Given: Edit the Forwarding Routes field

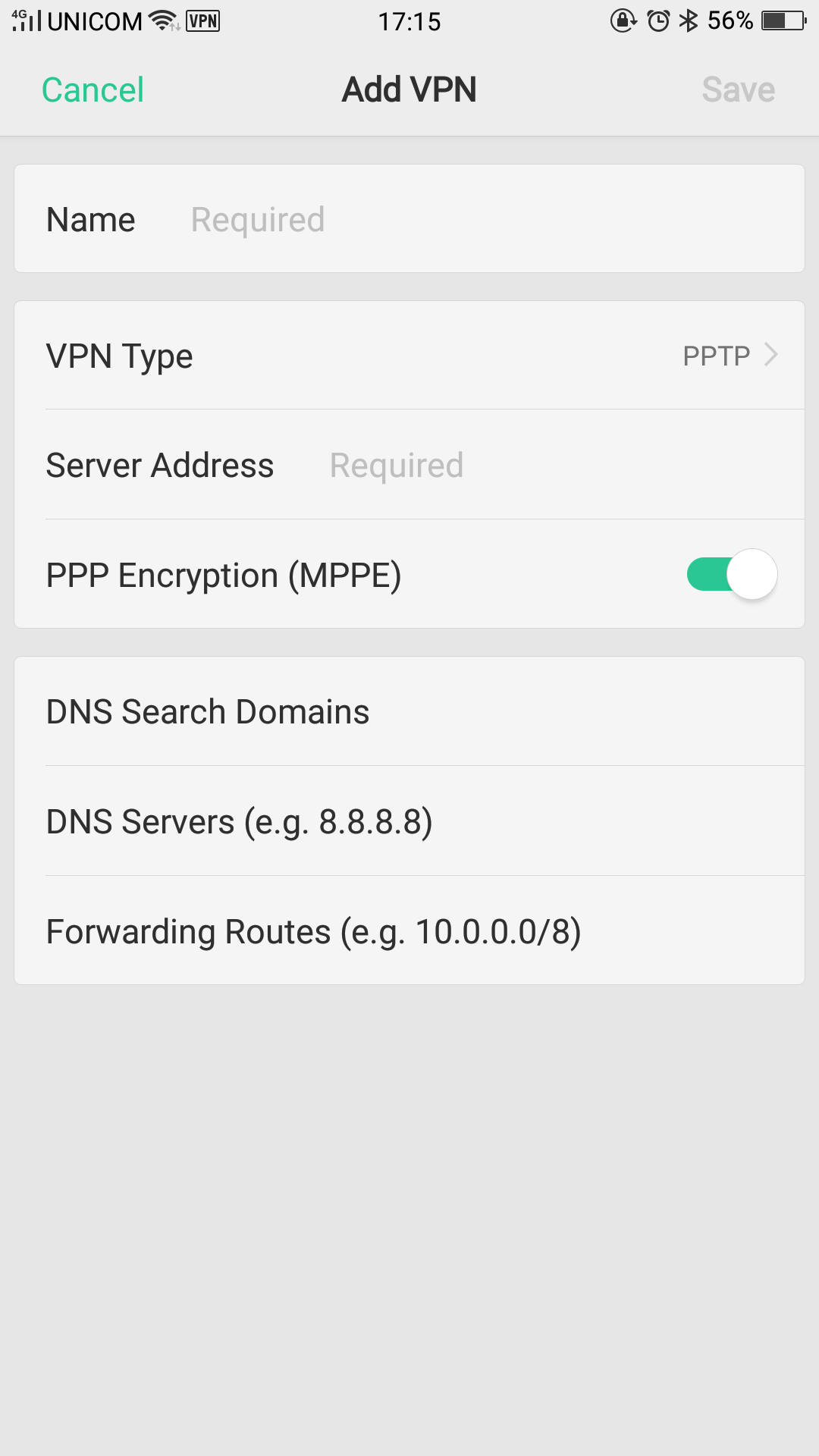Looking at the screenshot, I should point(409,932).
